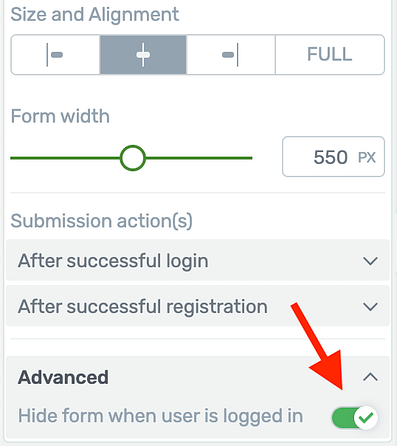The width and height of the screenshot is (397, 446).
Task: Open the After successful login section
Action: (198, 260)
